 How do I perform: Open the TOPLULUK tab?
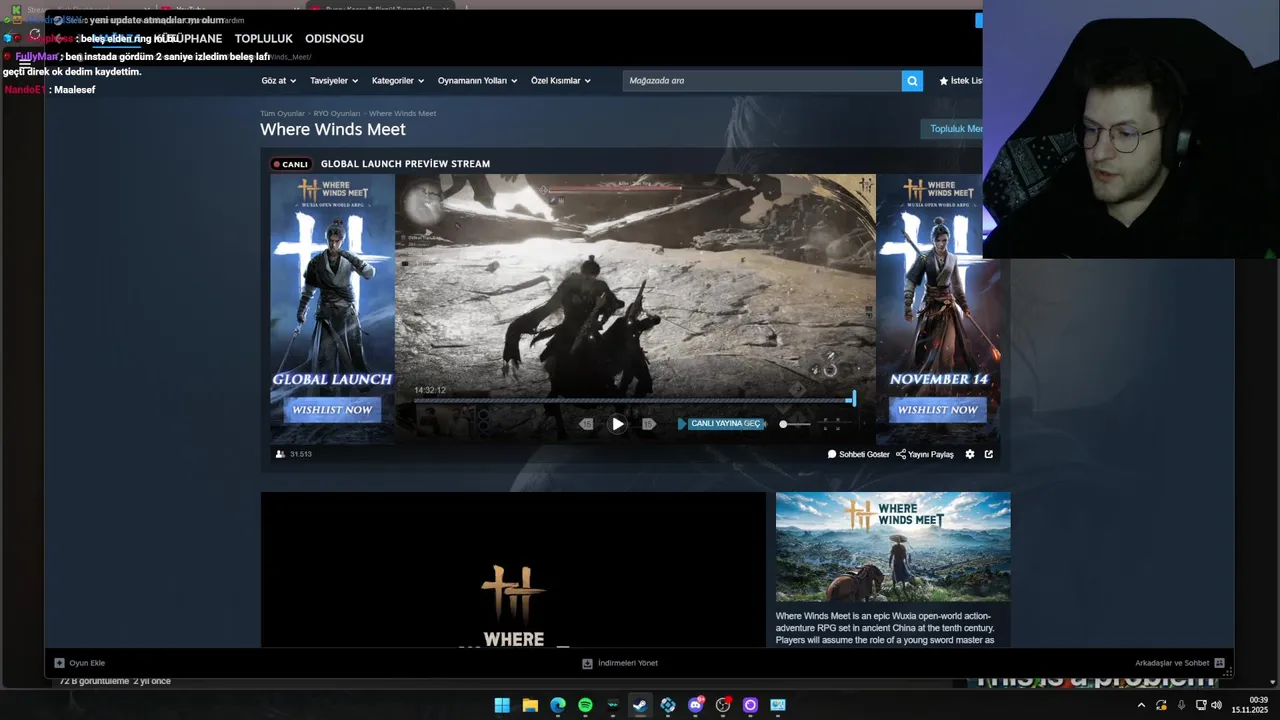[263, 39]
